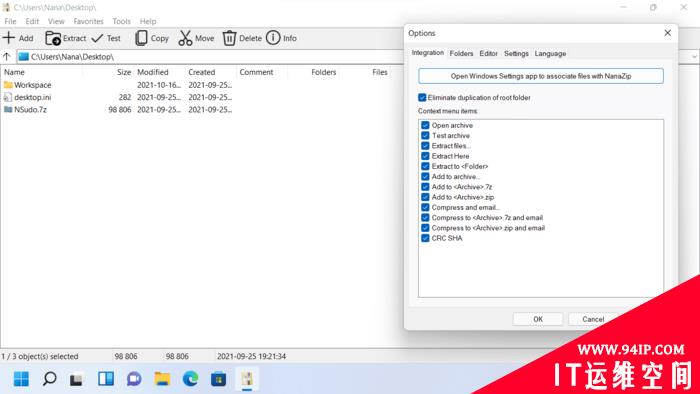This screenshot has height=394, width=700.
Task: Sort by Files column header
Action: coord(380,72)
